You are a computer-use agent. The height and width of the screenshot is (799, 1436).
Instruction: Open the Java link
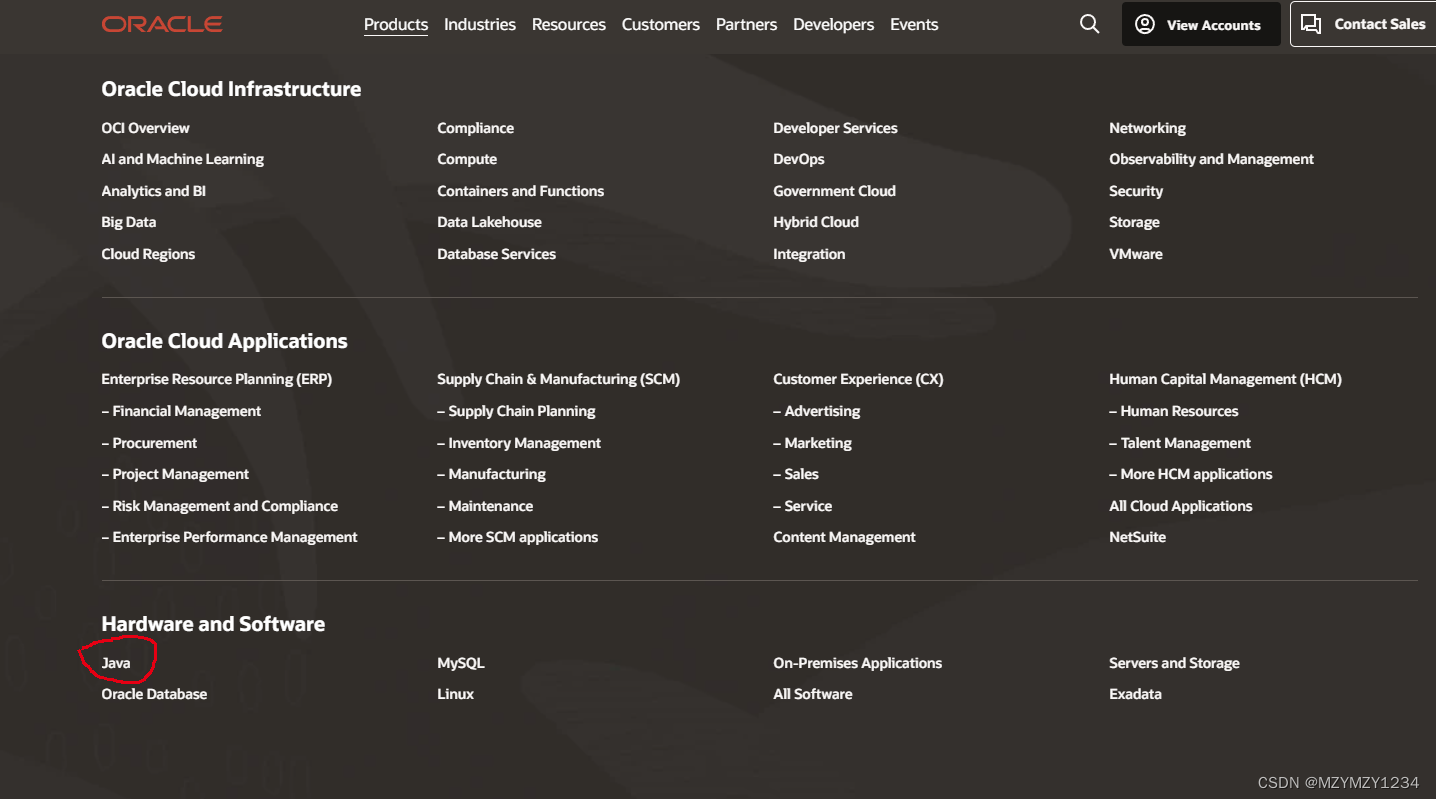pyautogui.click(x=116, y=663)
